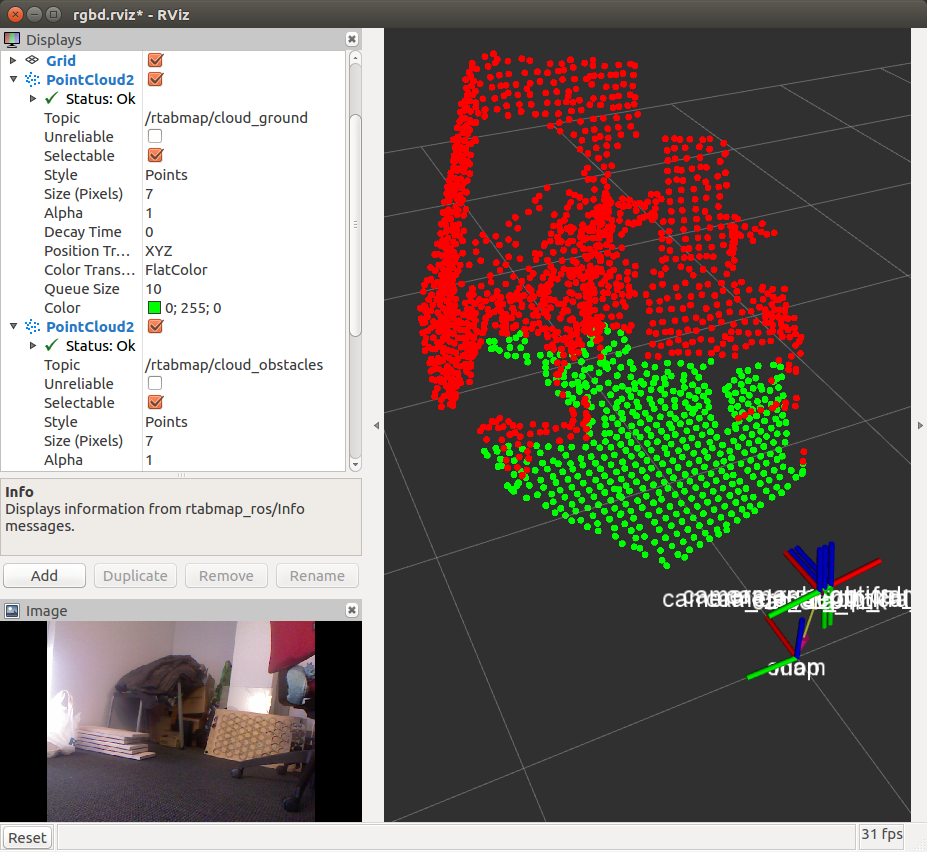The image size is (927, 852).
Task: Disable the Grid display checkbox
Action: [x=155, y=61]
